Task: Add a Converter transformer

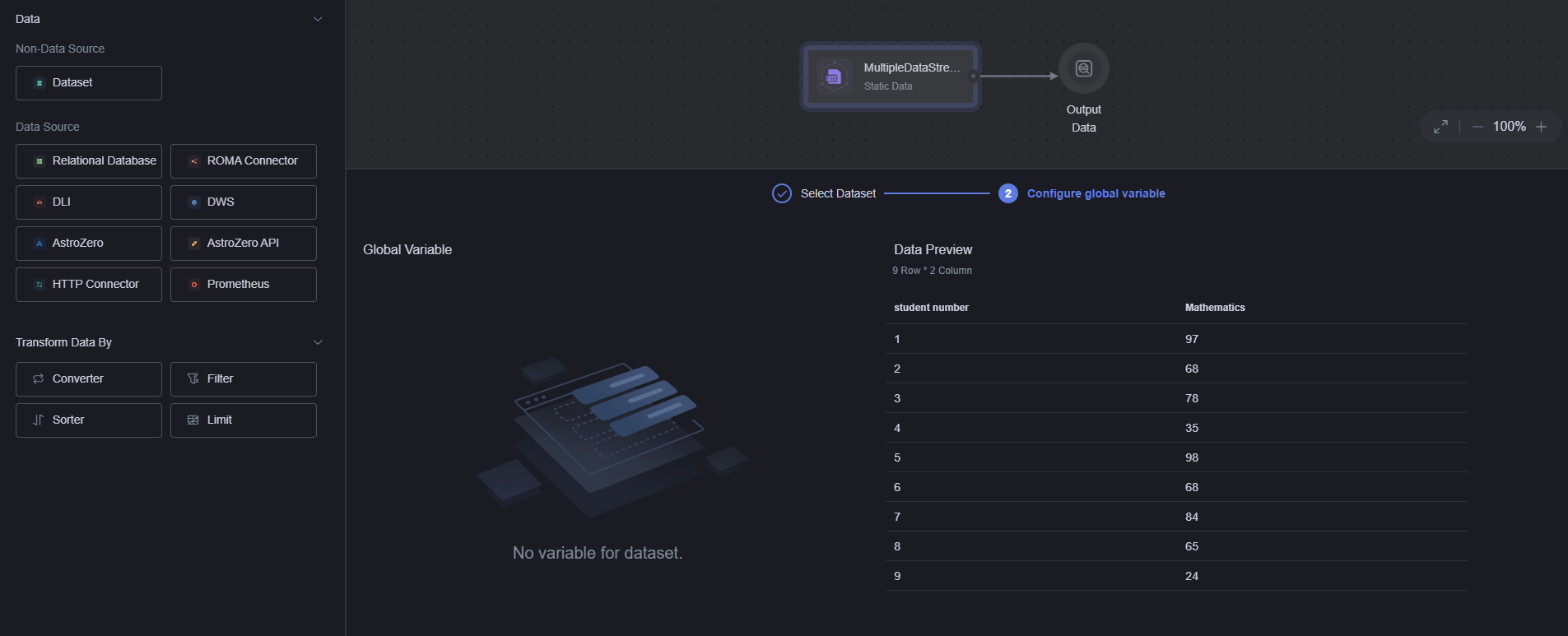Action: pyautogui.click(x=89, y=379)
